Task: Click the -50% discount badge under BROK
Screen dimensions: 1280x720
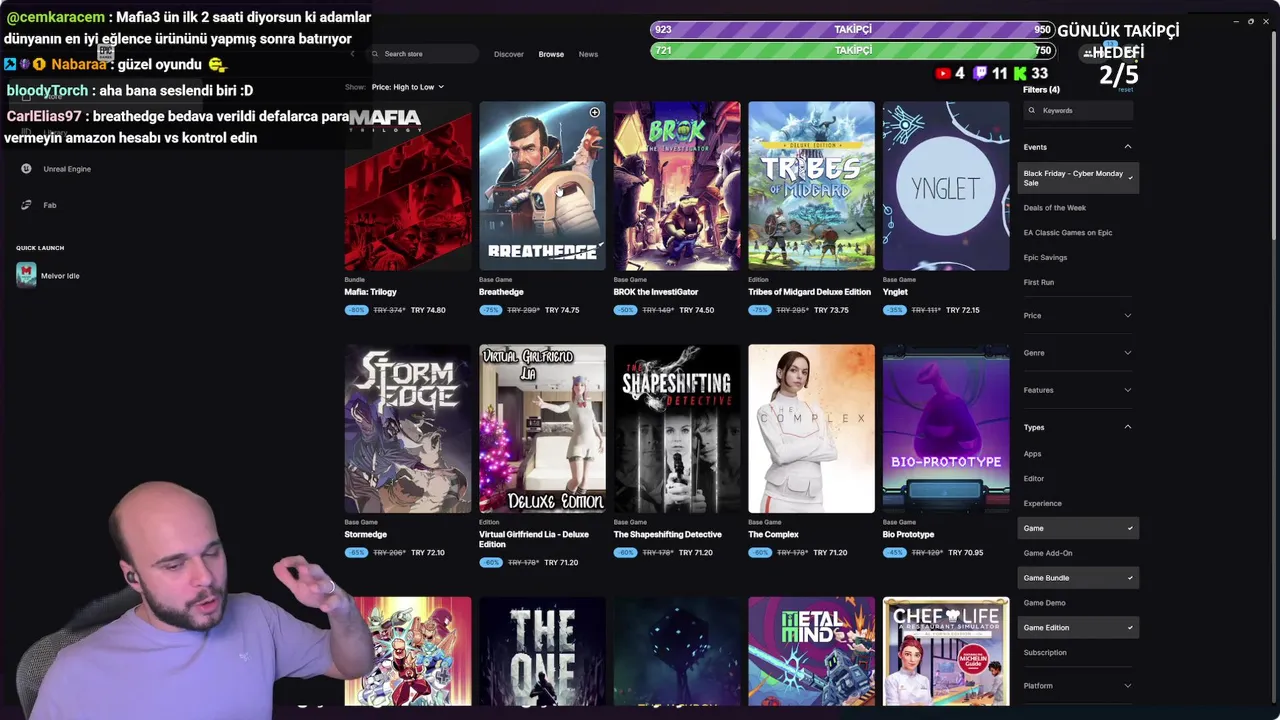Action: [625, 310]
